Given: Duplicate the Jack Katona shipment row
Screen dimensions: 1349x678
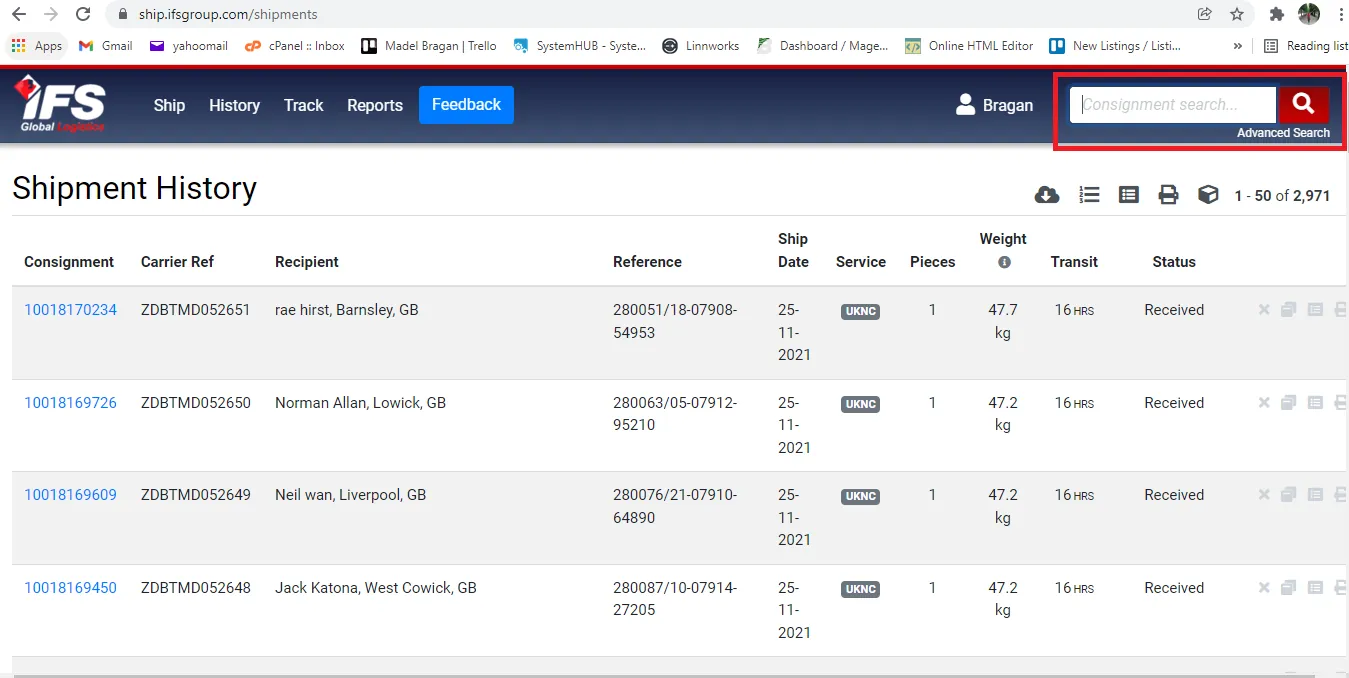Looking at the screenshot, I should 1288,588.
